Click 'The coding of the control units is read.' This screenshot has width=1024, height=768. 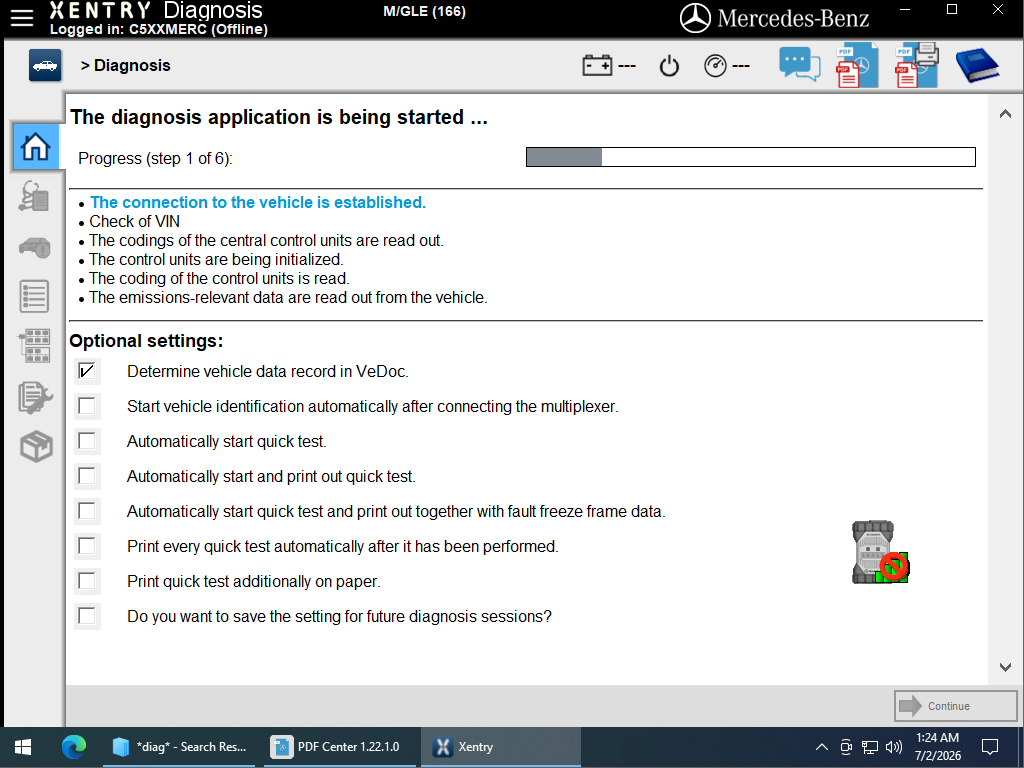(219, 279)
